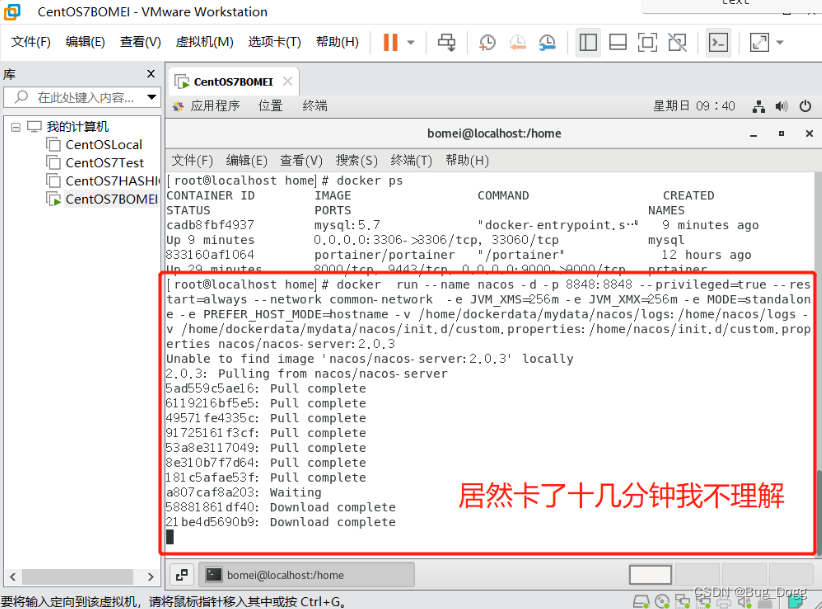Click the library horizontal scrollbar thumb
822x609 pixels.
77,577
